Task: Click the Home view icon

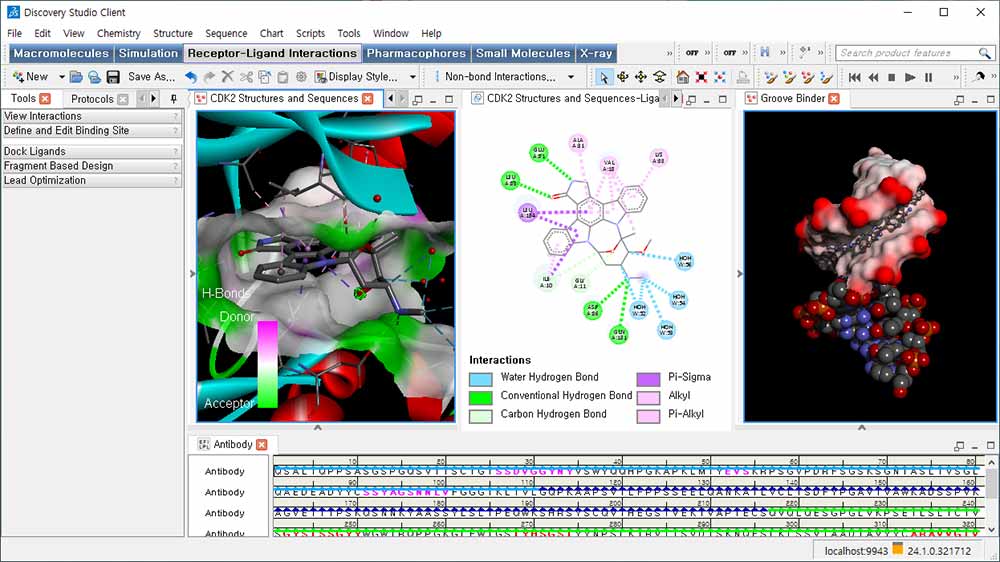Action: 682,77
